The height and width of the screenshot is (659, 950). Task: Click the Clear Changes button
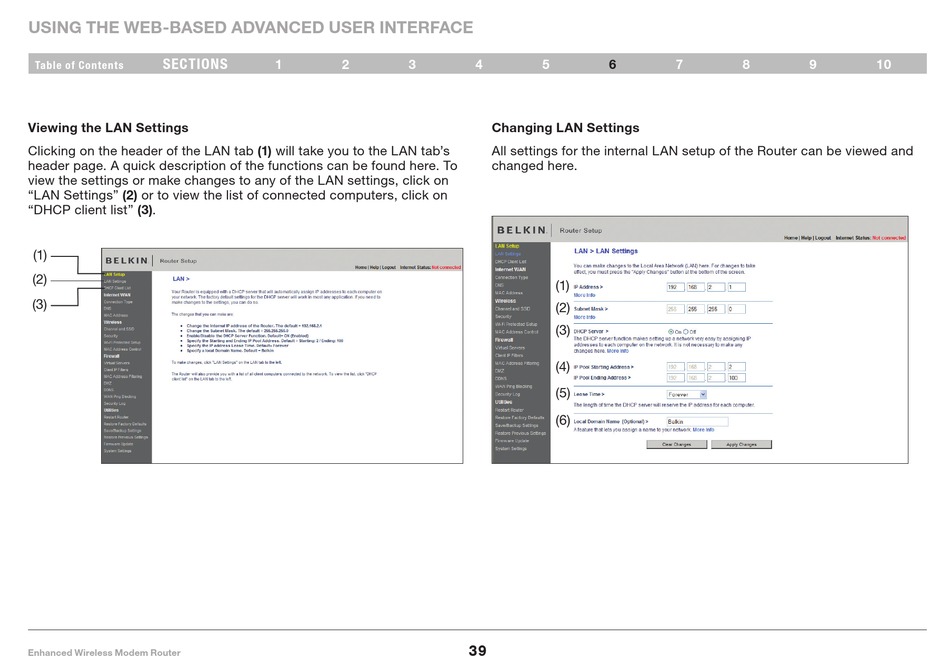[x=677, y=445]
